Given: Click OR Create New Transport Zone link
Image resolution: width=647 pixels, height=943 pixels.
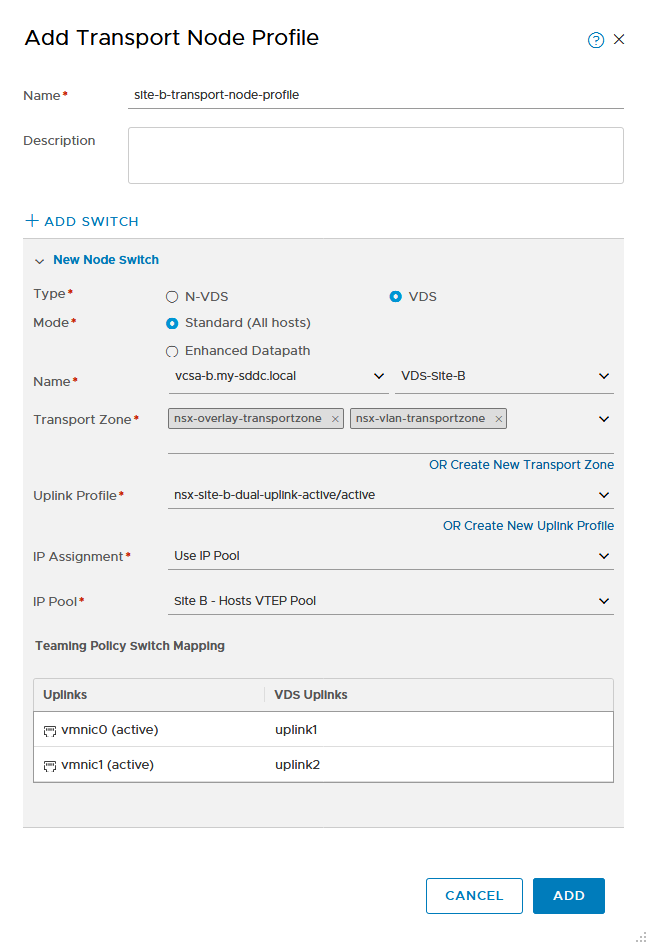Looking at the screenshot, I should 521,465.
